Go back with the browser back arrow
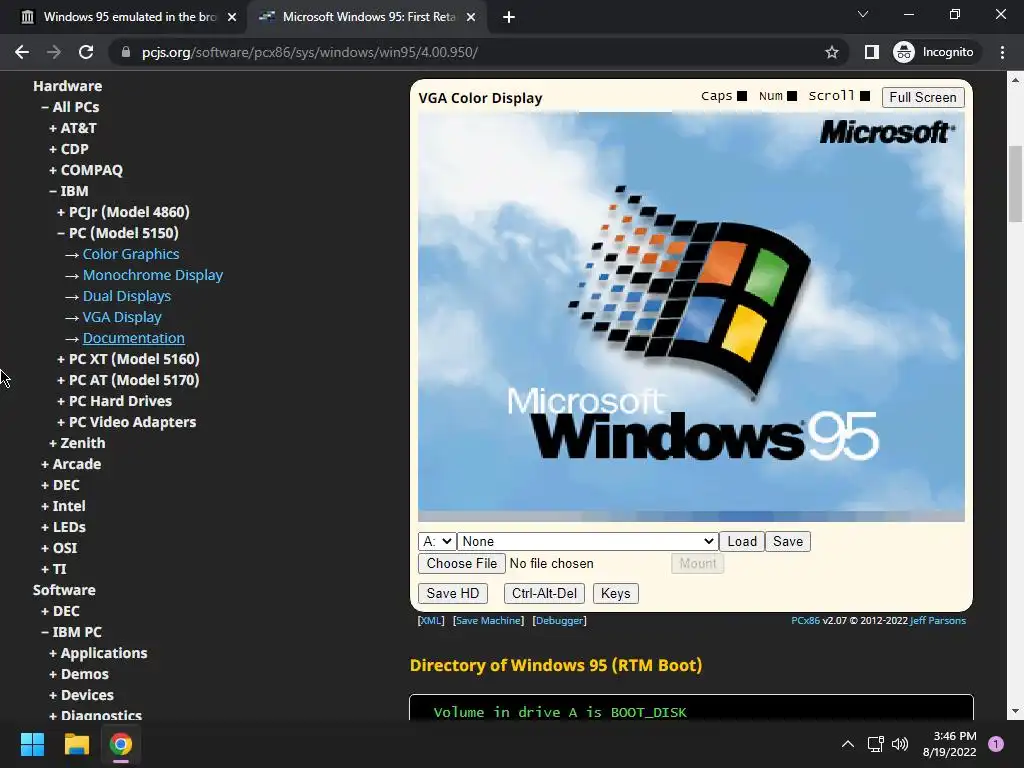The width and height of the screenshot is (1024, 768). [22, 52]
